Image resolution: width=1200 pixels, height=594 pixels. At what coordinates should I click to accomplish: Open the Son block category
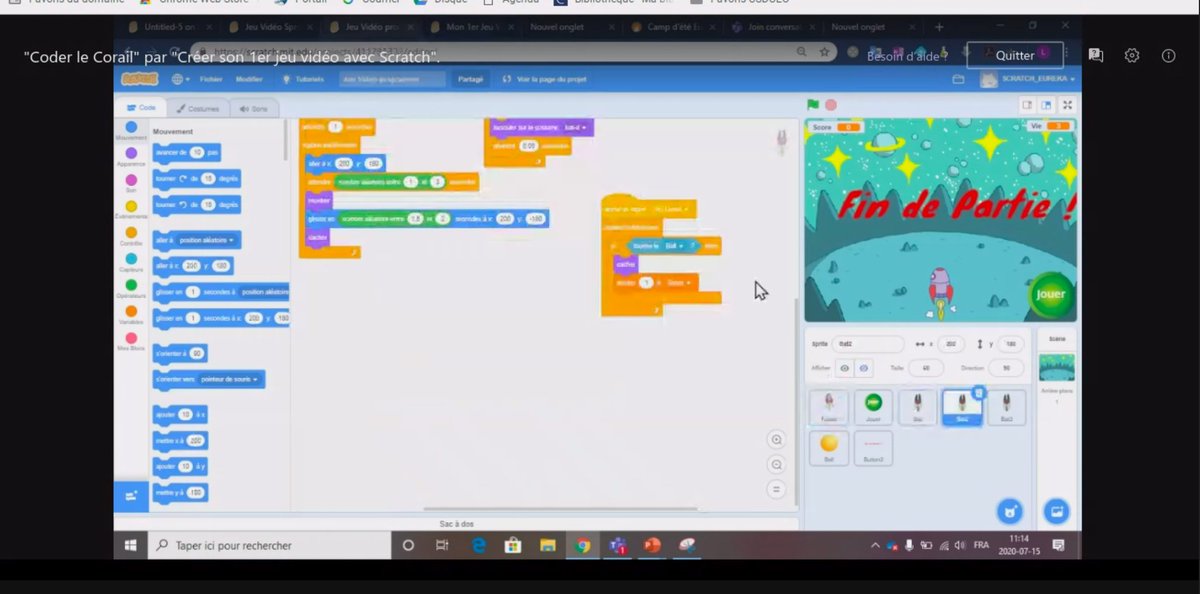click(x=131, y=183)
